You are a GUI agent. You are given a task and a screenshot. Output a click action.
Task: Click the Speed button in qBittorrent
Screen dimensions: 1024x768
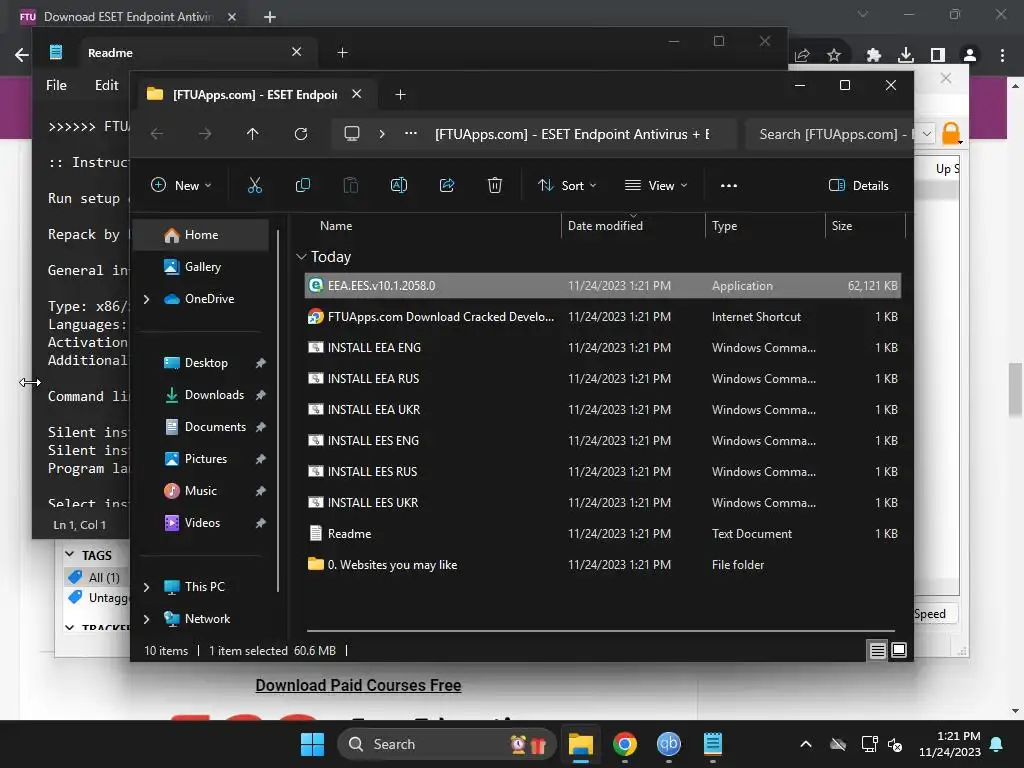935,614
